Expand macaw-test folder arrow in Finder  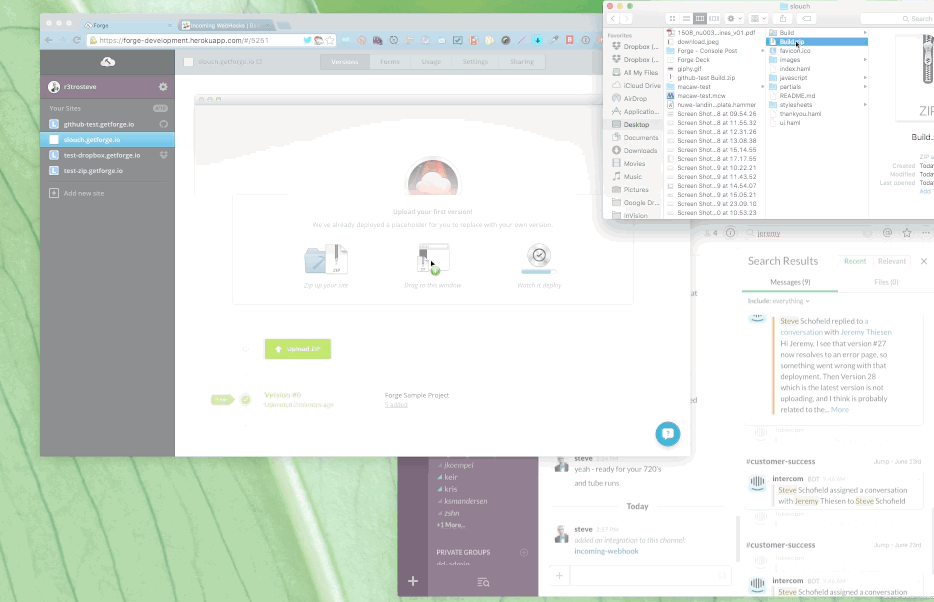762,86
